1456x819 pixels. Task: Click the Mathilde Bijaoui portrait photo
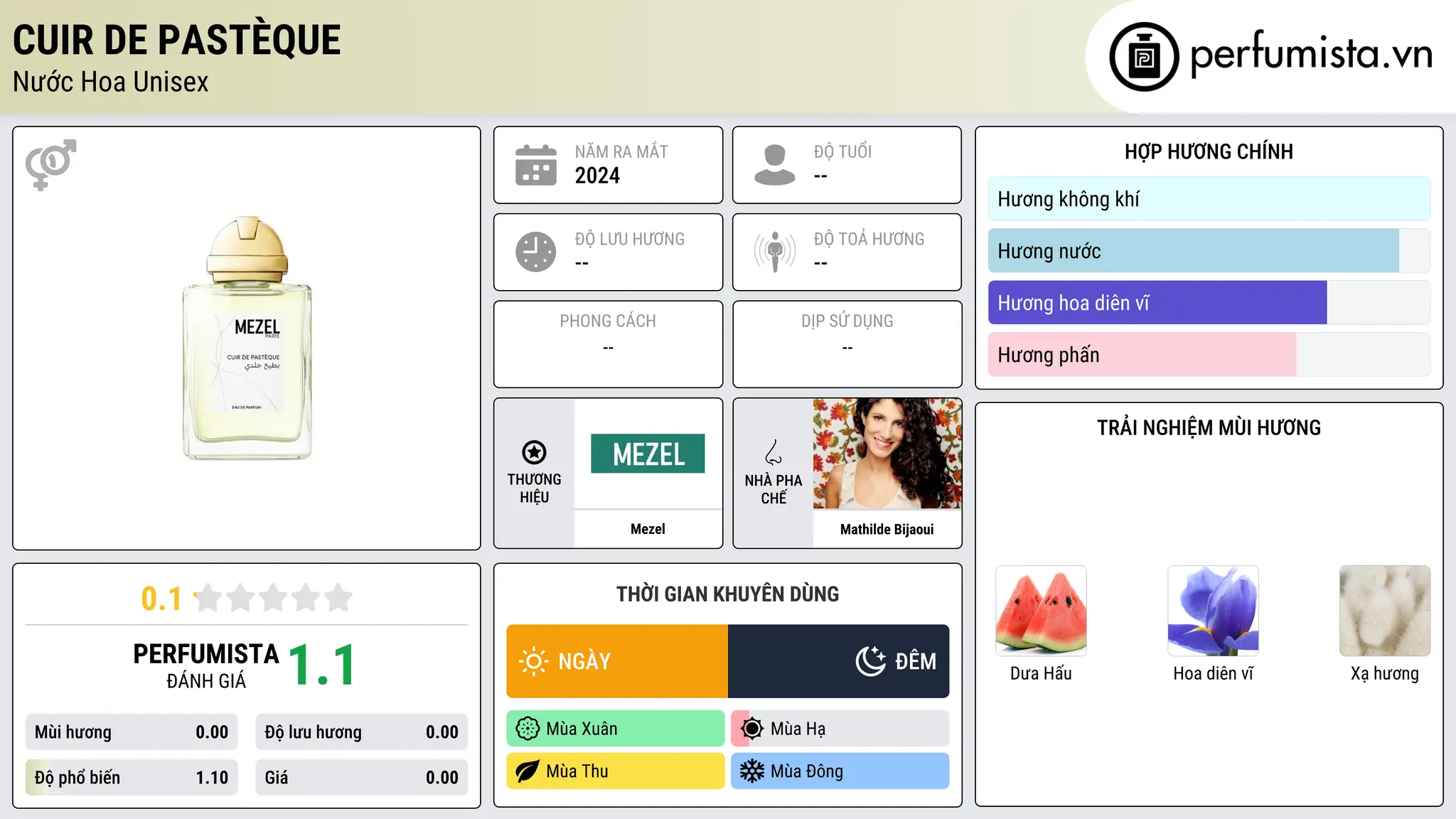tap(887, 454)
